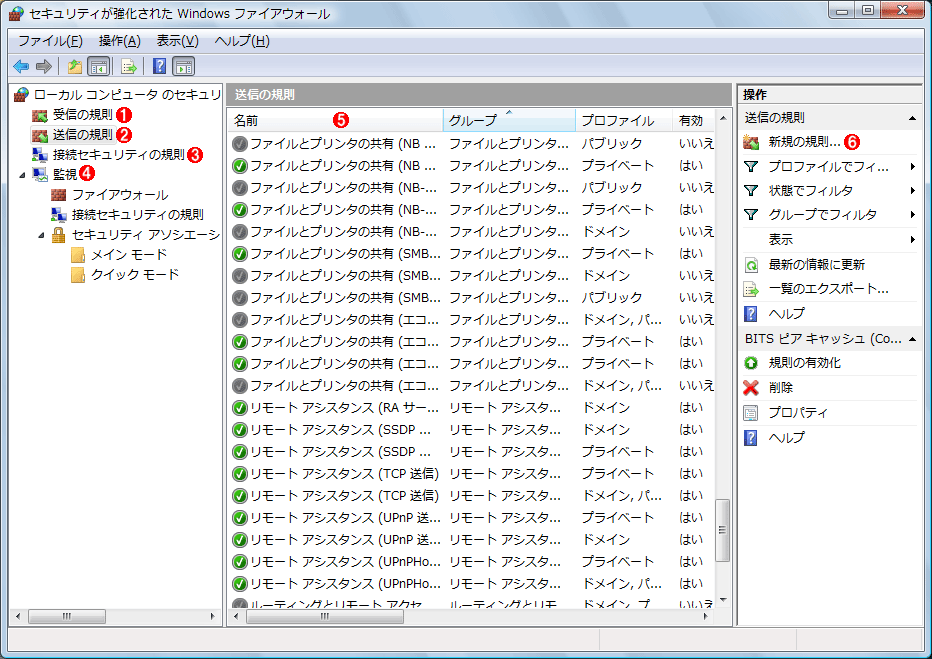Click the rules list scroll-right arrow
This screenshot has height=659, width=932.
coord(706,616)
